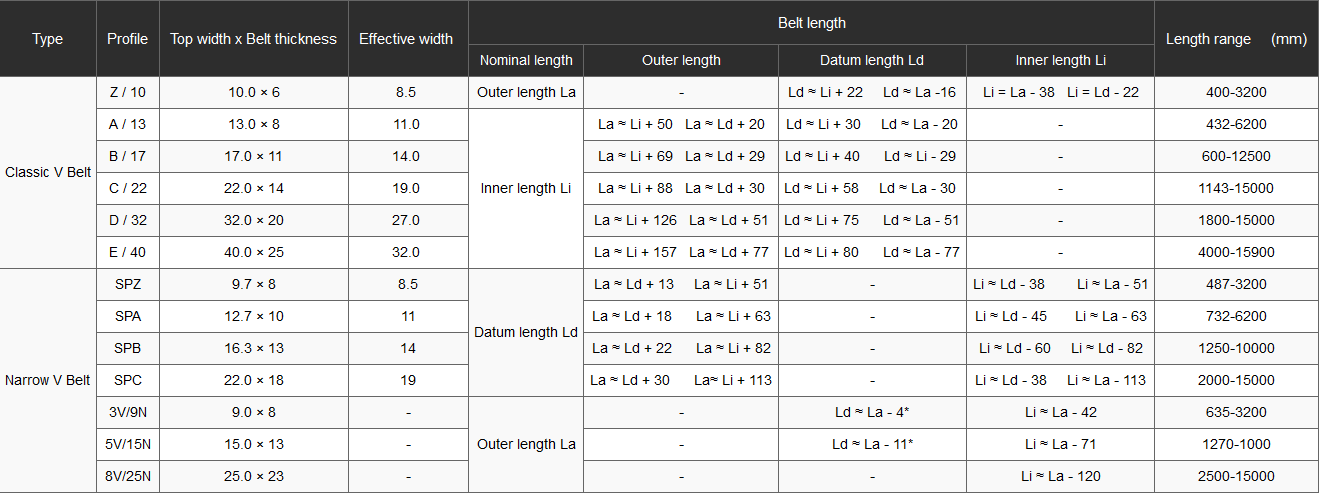The height and width of the screenshot is (494, 1320).
Task: Select the 'Narrow V Belt' type cell
Action: (48, 380)
